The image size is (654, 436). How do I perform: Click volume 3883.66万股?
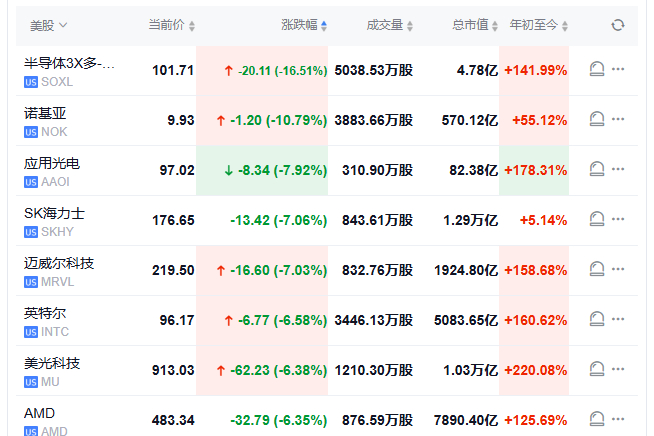(374, 120)
